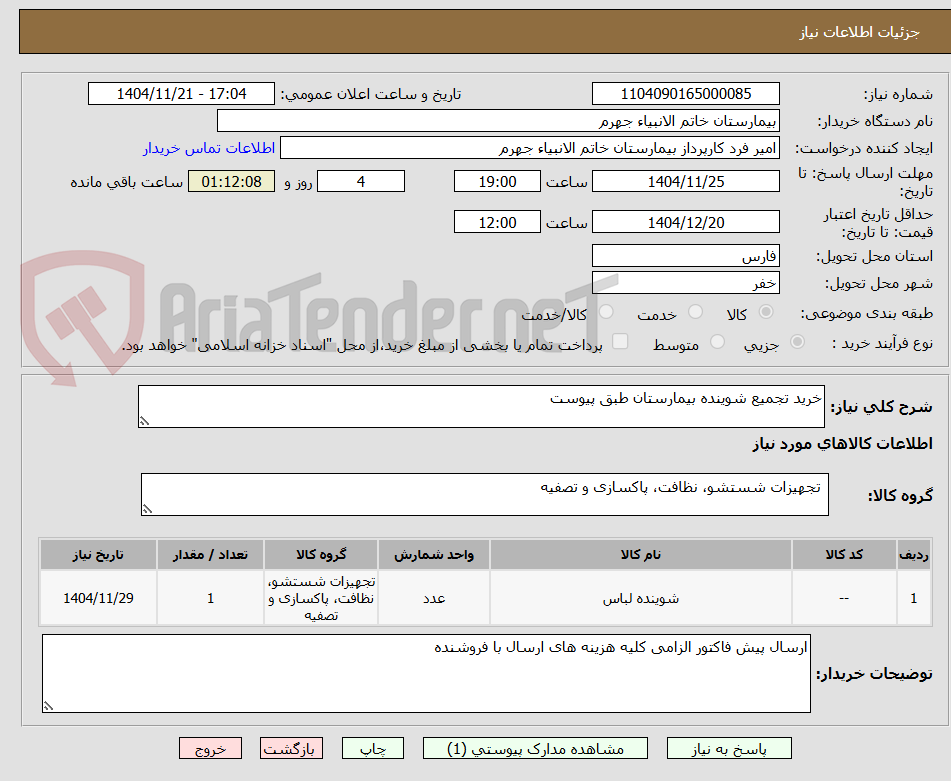This screenshot has height=781, width=951.
Task: Click the countdown timer 01:12:08
Action: click(x=232, y=181)
